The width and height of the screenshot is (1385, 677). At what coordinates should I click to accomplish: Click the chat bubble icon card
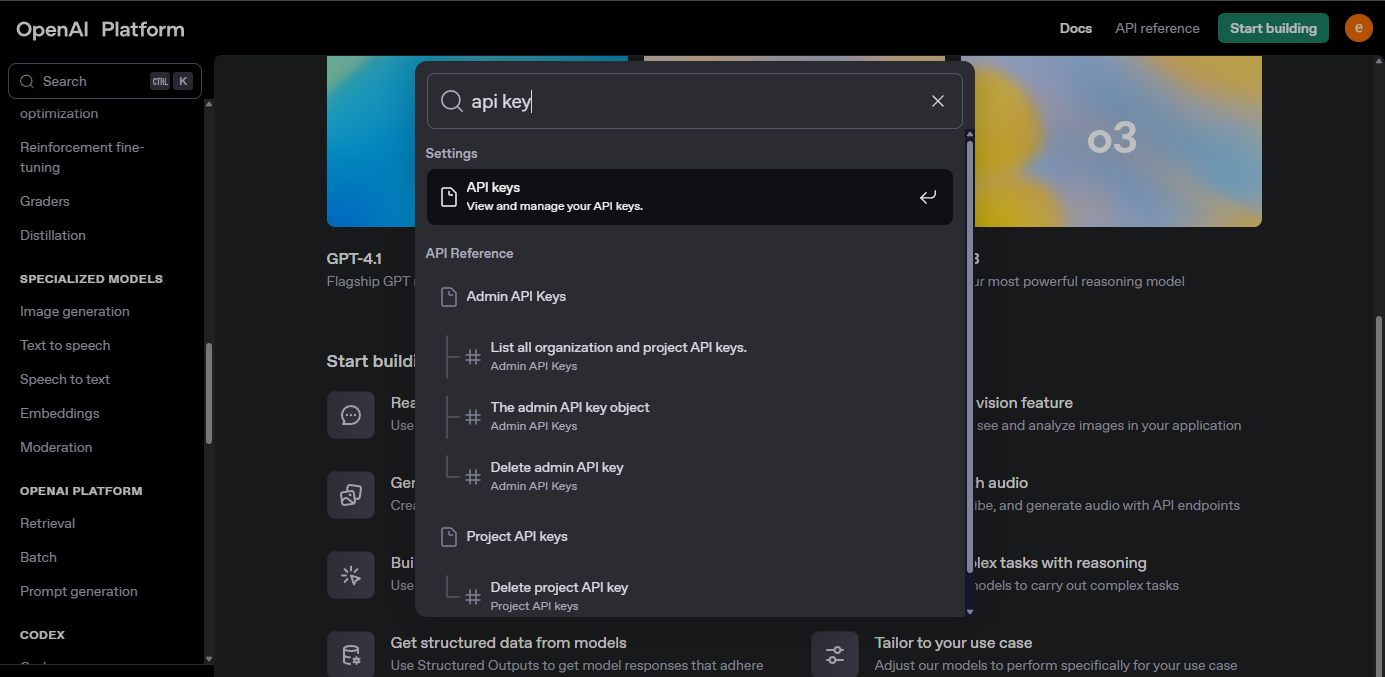351,415
